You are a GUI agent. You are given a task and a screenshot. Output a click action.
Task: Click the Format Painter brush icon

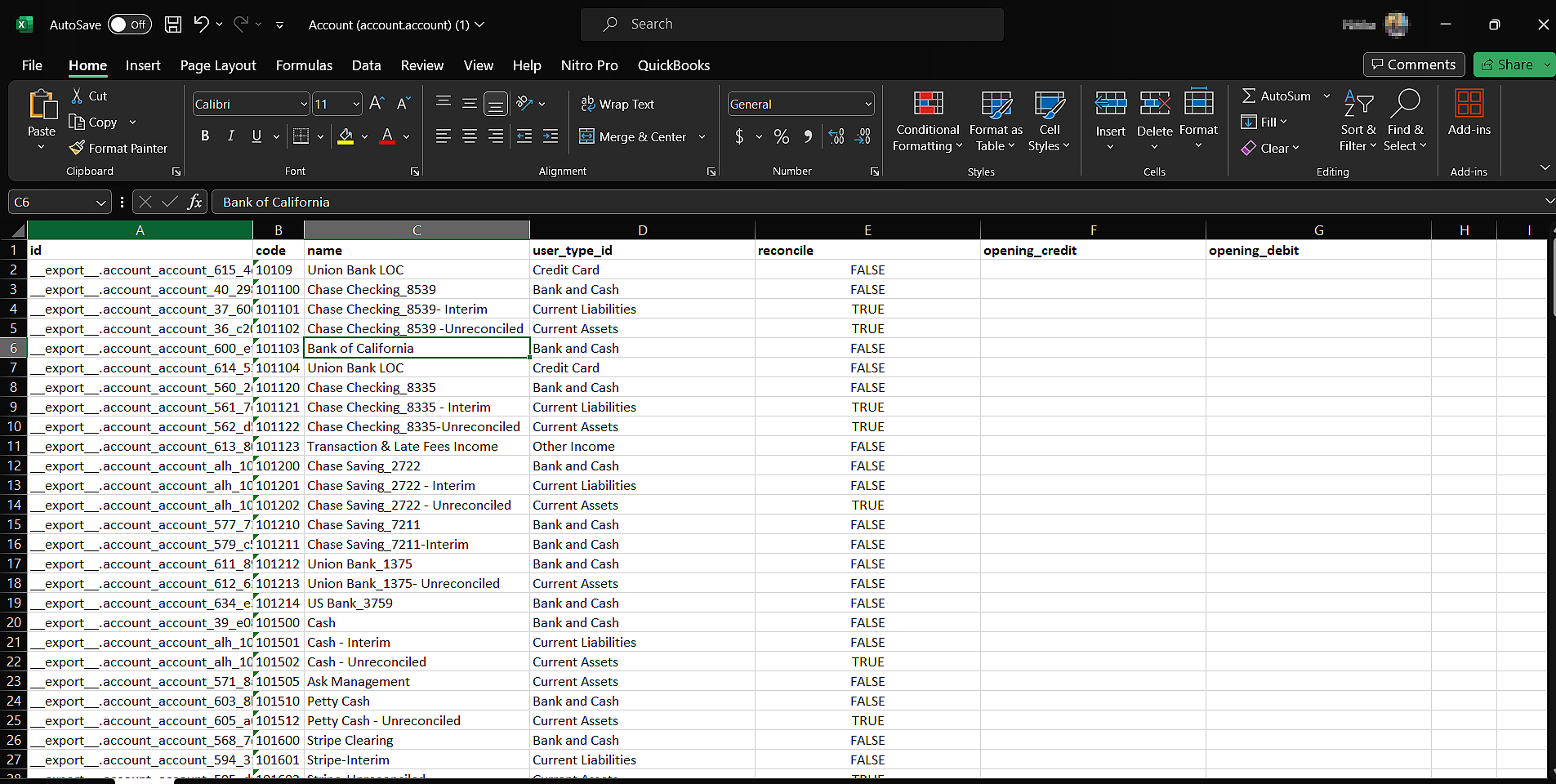click(x=77, y=148)
